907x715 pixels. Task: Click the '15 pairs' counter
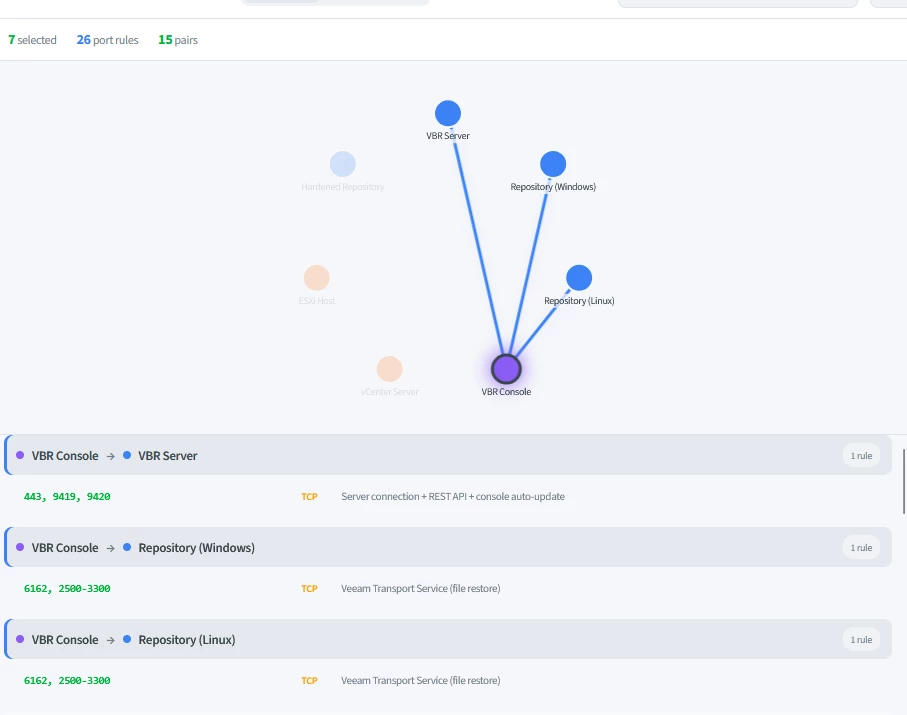pyautogui.click(x=178, y=40)
